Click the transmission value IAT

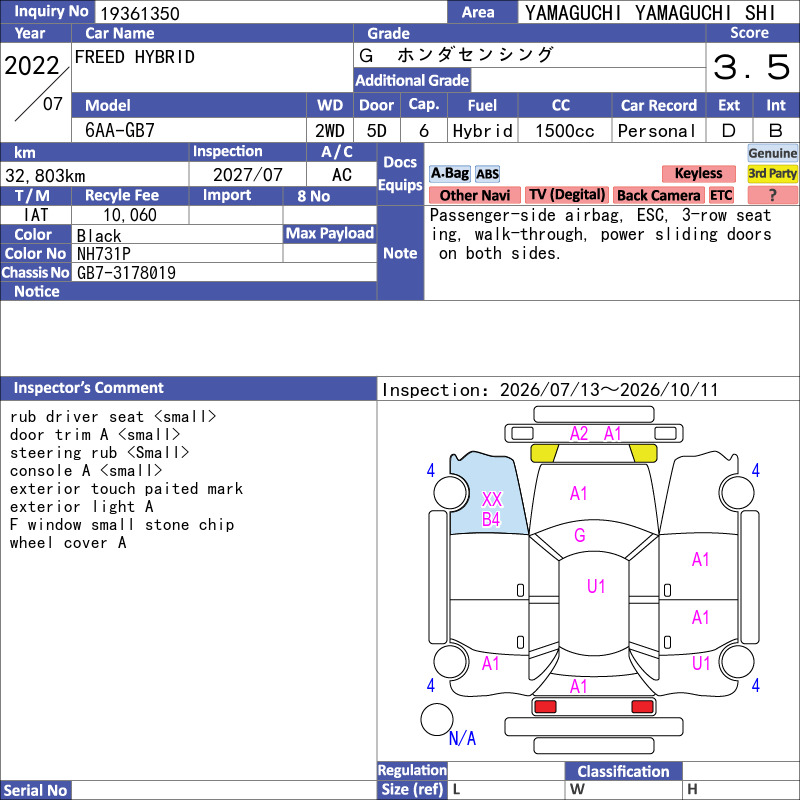(x=36, y=215)
